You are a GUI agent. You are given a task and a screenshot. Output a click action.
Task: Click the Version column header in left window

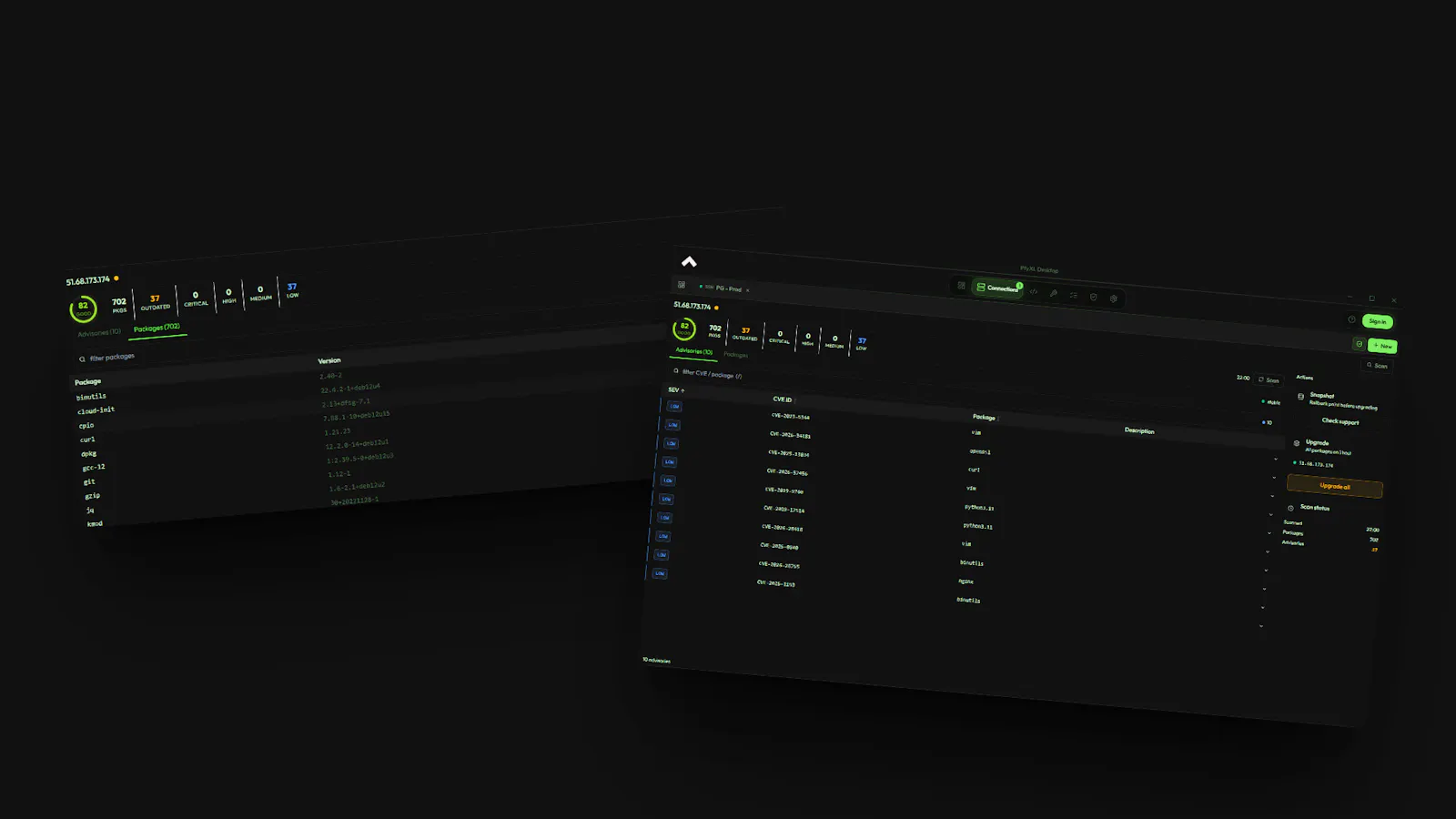point(329,361)
